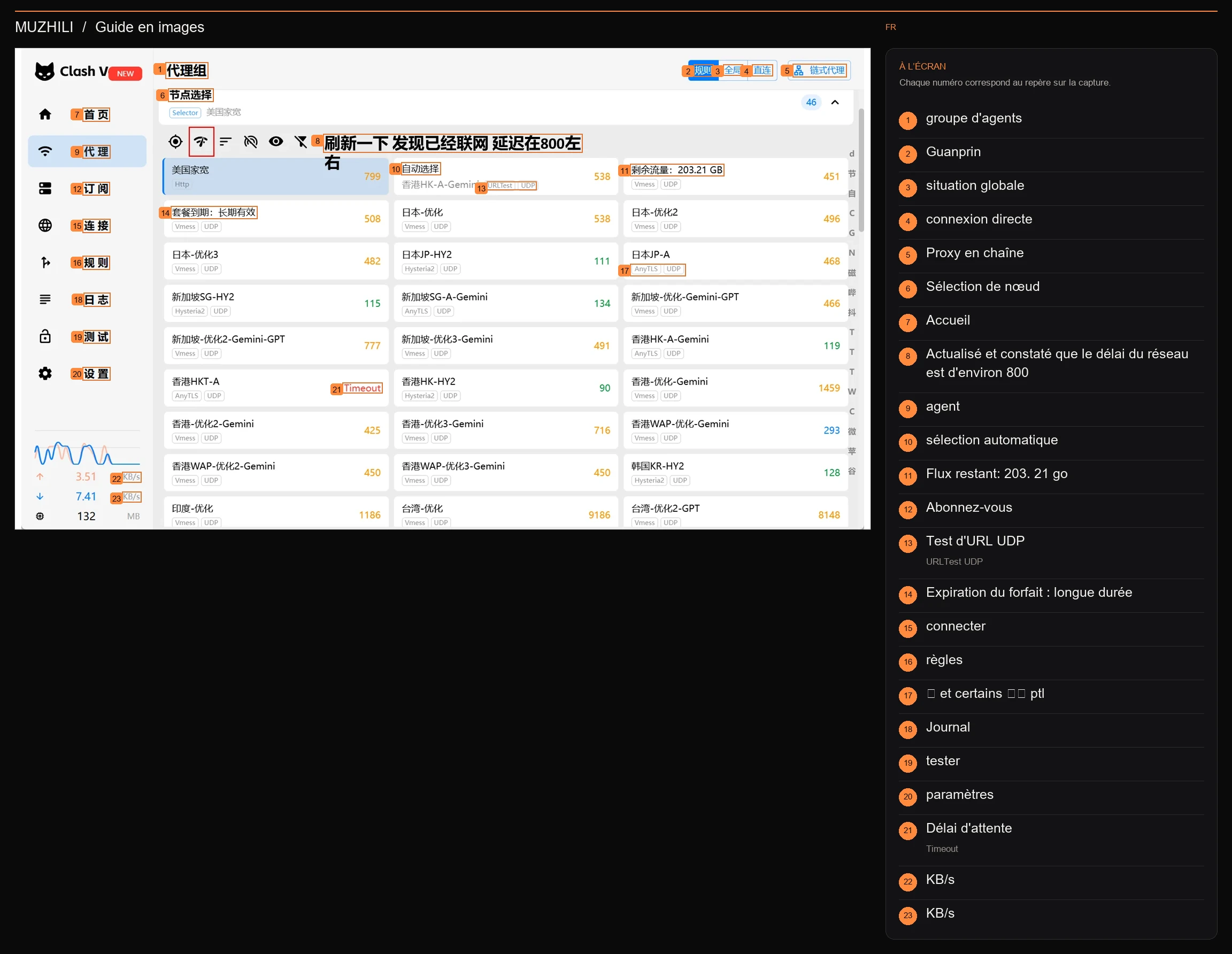Screen dimensions: 1232x954
Task: Open the rules fork-arrow icon in sidebar
Action: [x=45, y=263]
